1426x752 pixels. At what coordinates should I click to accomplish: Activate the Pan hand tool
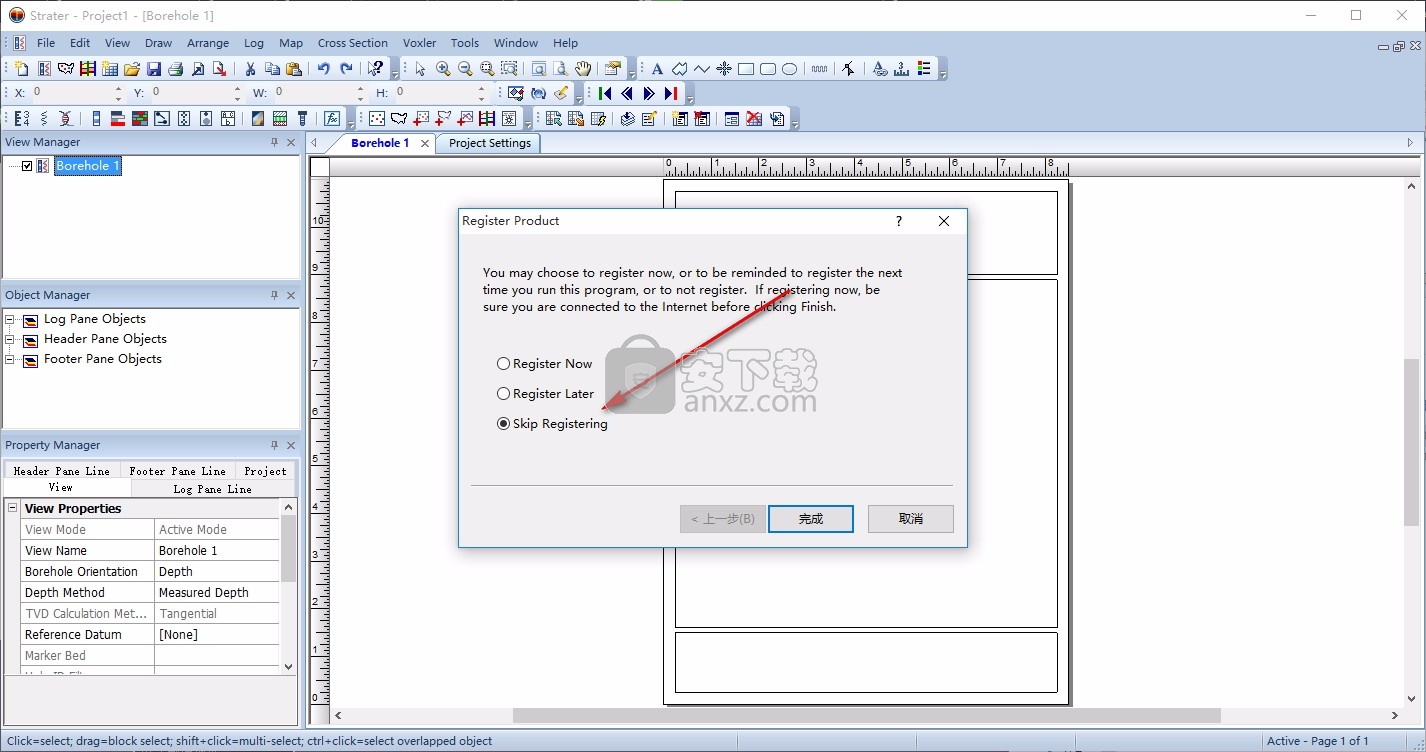[583, 69]
